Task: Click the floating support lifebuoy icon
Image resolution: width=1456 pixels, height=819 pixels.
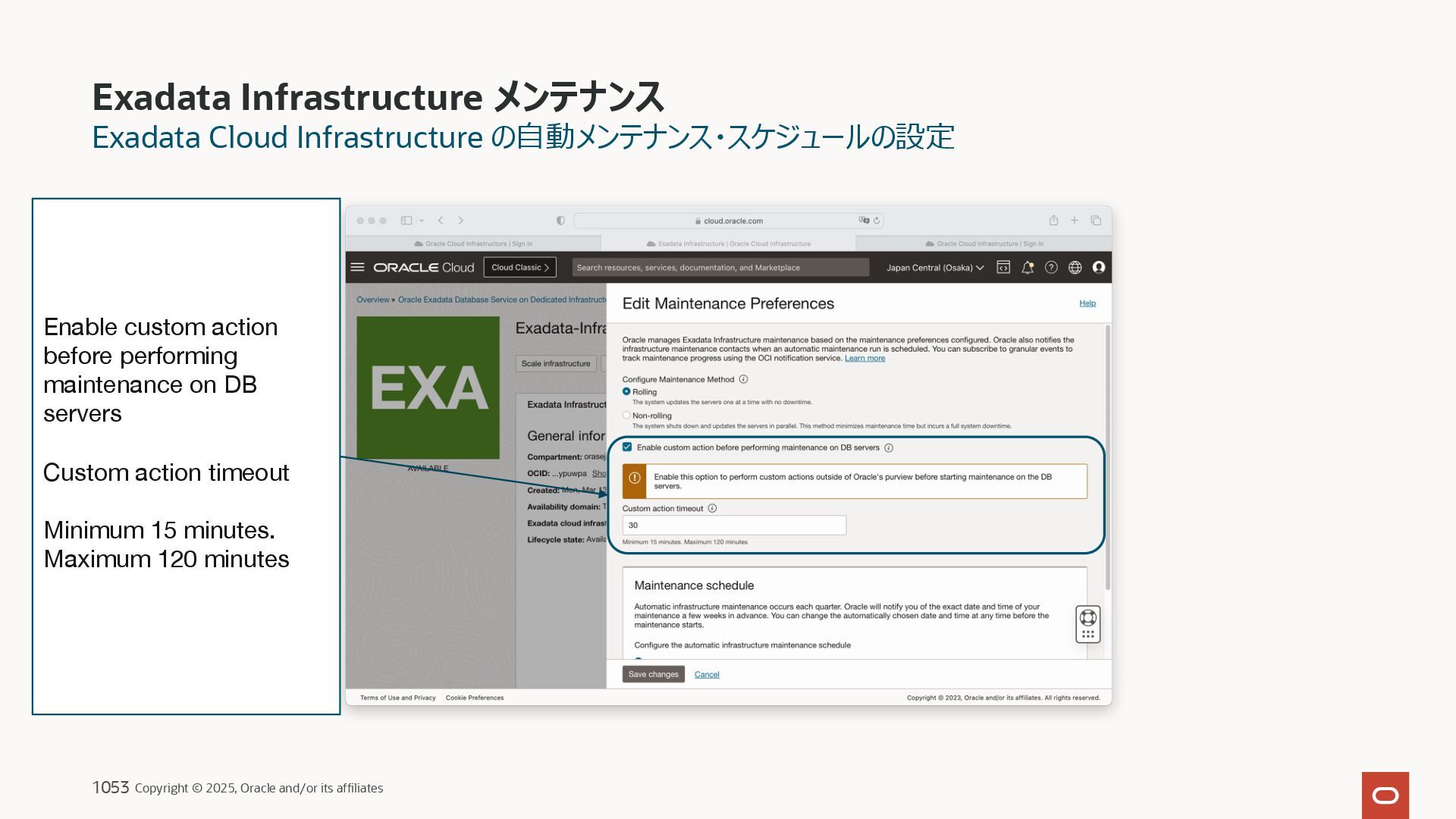Action: [1088, 617]
